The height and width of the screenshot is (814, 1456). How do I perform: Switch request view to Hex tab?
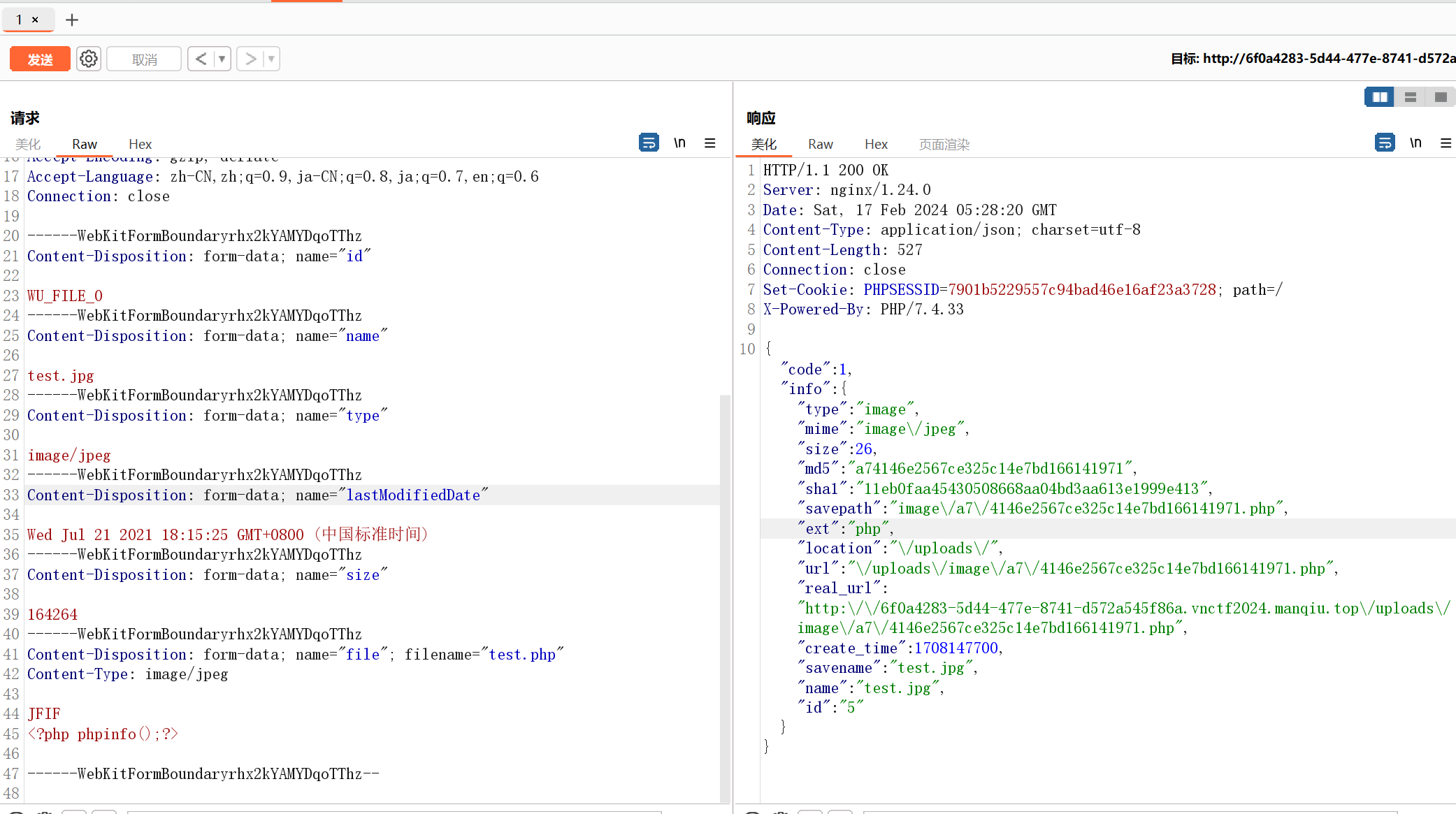click(140, 144)
